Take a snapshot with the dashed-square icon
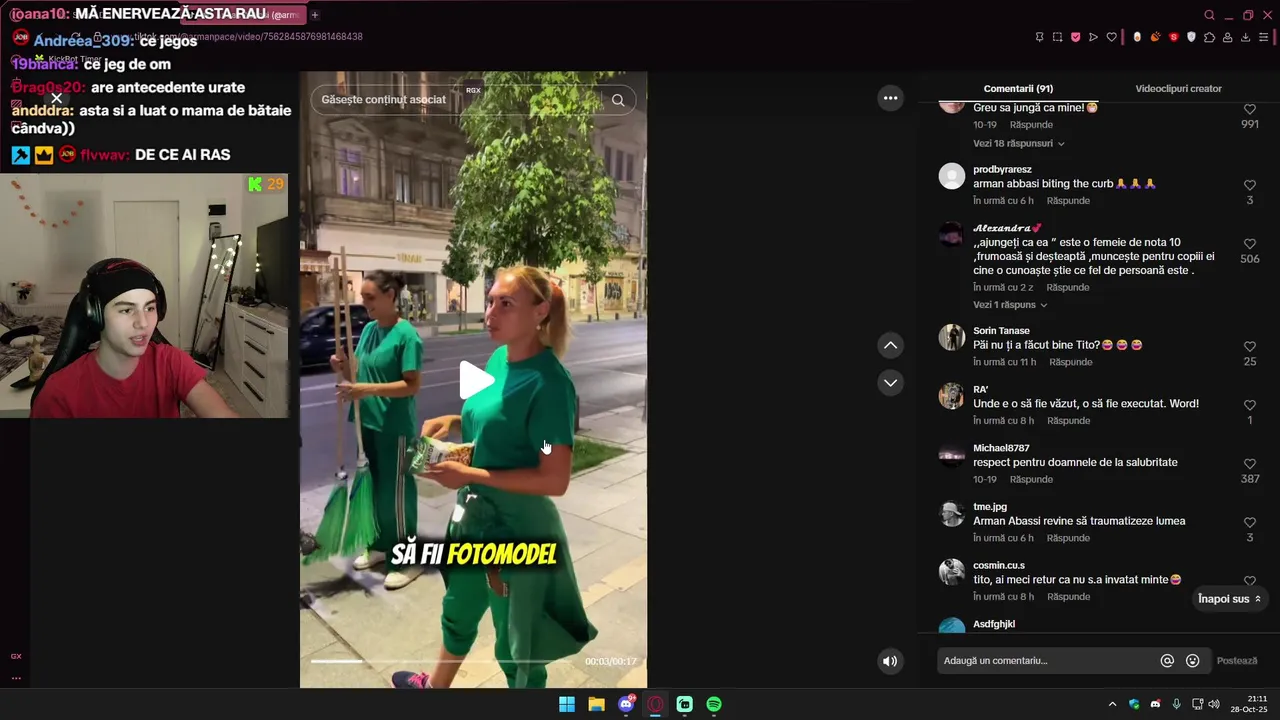 (1058, 37)
